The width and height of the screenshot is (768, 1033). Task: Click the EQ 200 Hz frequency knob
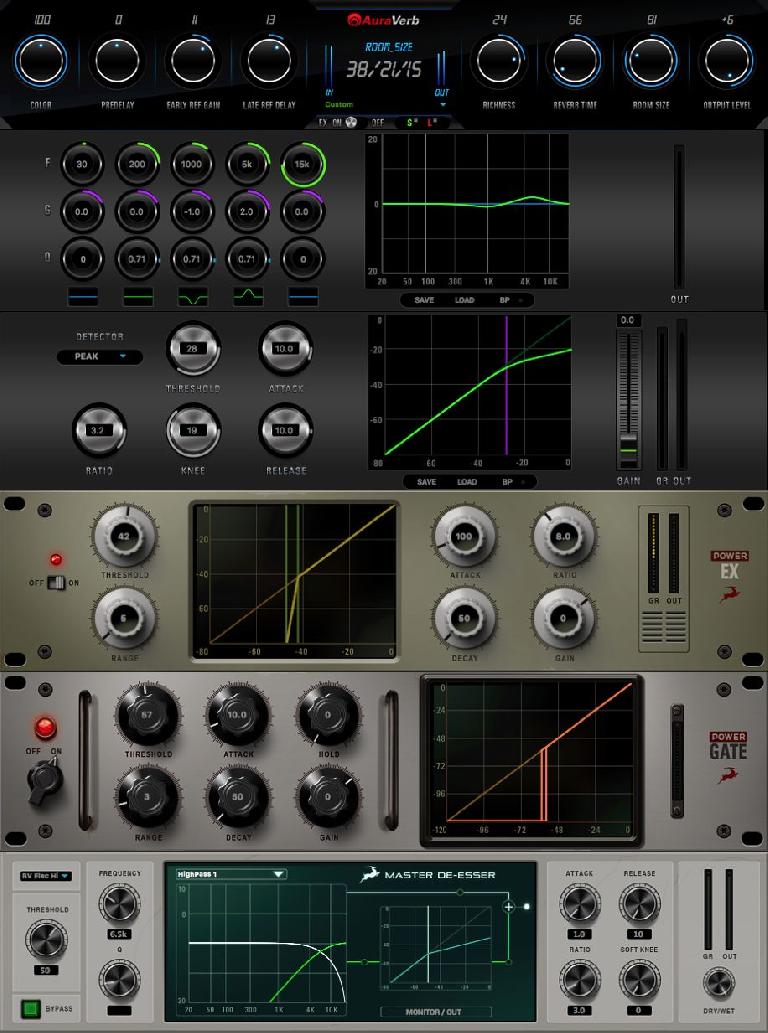pyautogui.click(x=137, y=164)
